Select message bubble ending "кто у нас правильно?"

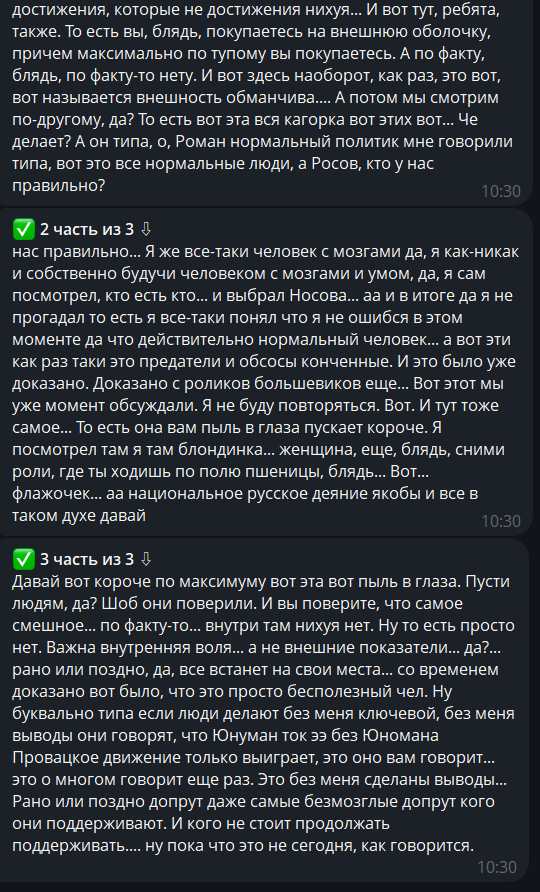pyautogui.click(x=266, y=101)
